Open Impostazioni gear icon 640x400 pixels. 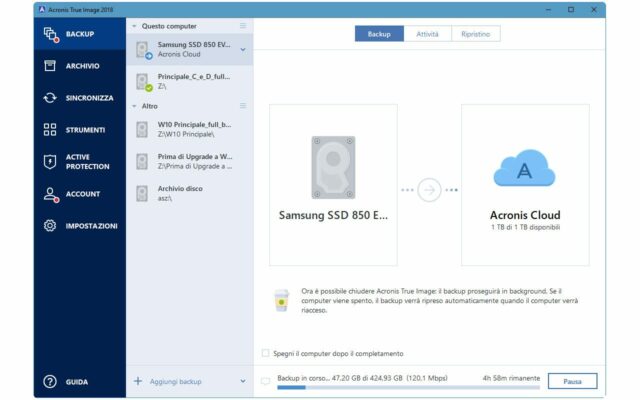[x=50, y=226]
